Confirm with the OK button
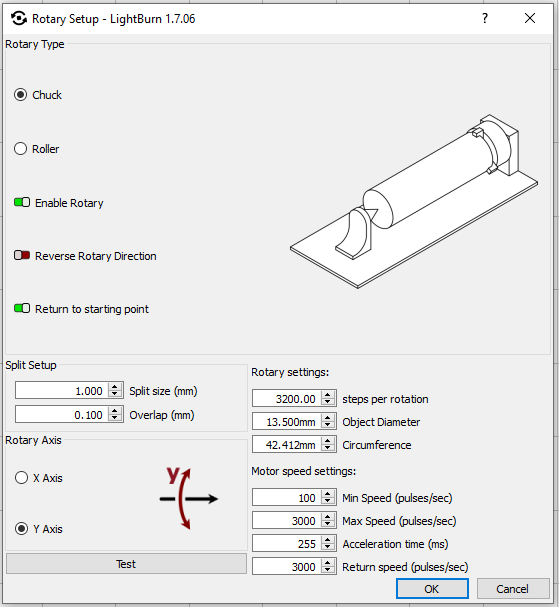Screen dimensions: 559x607 coord(432,589)
